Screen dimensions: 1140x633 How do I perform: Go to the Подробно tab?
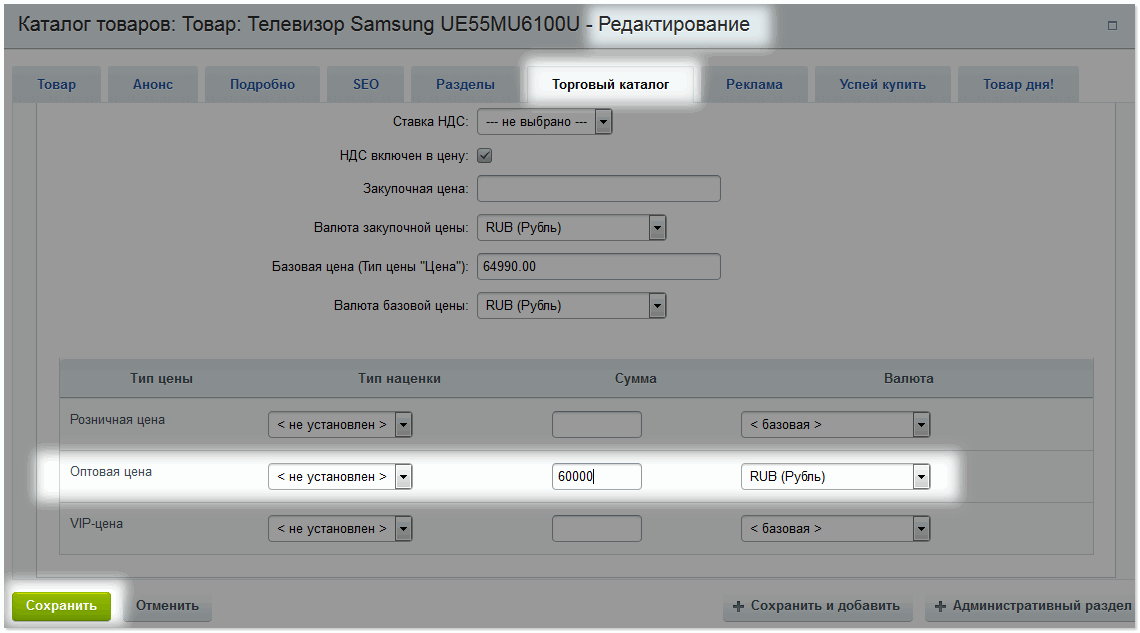[x=262, y=84]
